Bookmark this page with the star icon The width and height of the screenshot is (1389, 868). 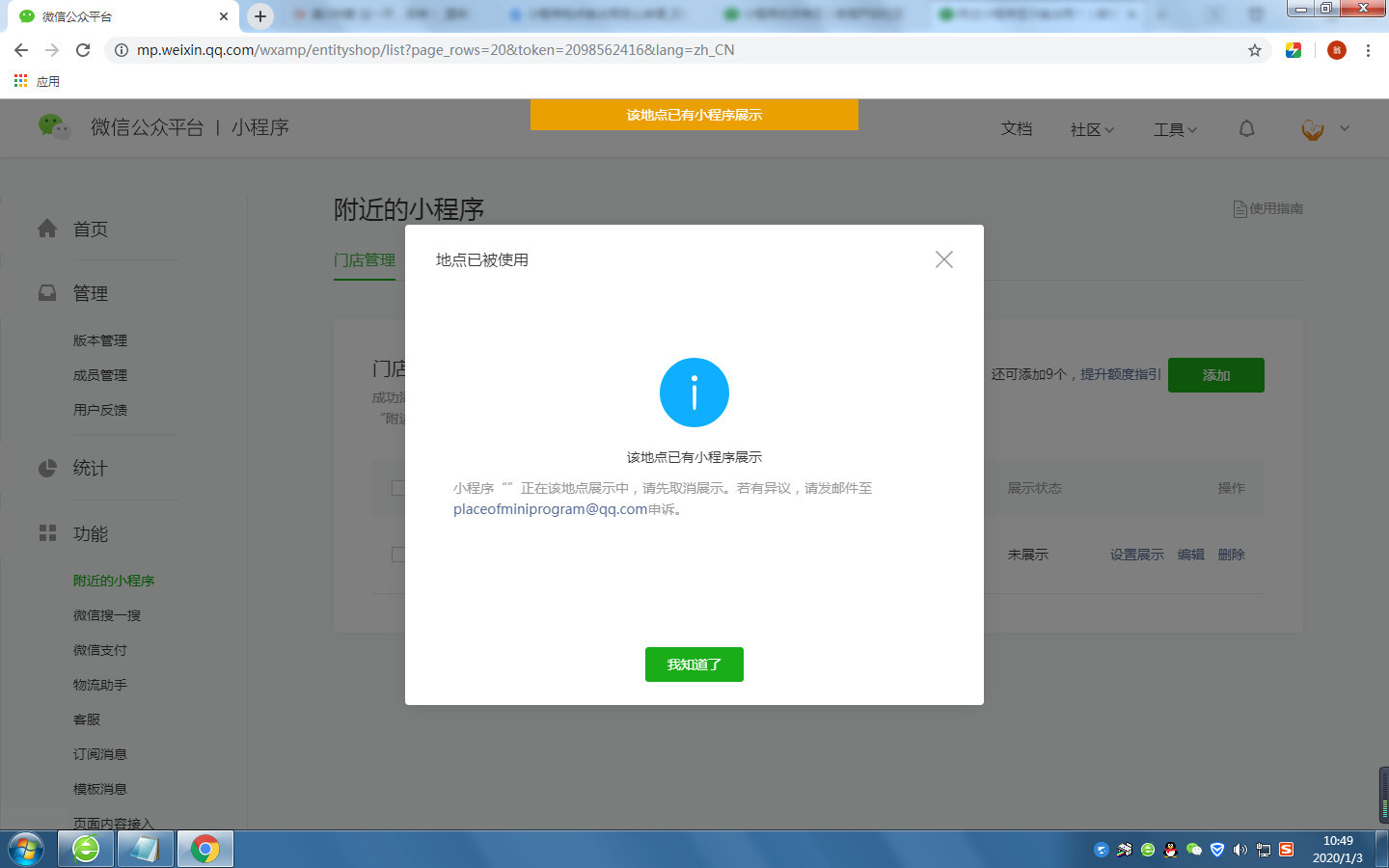[1255, 50]
